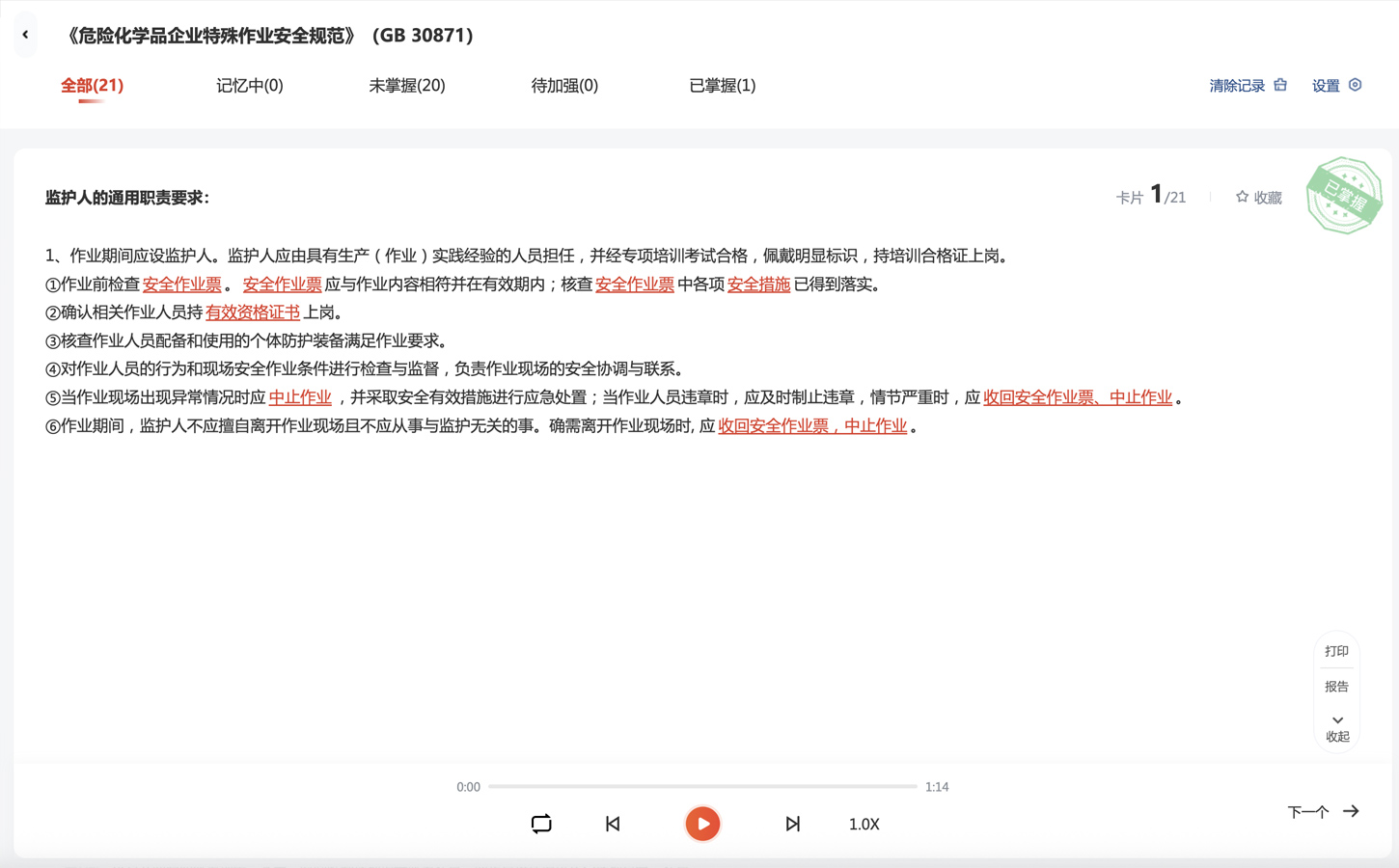Toggle the loop repeat icon
Viewport: 1399px width, 868px height.
(x=541, y=824)
